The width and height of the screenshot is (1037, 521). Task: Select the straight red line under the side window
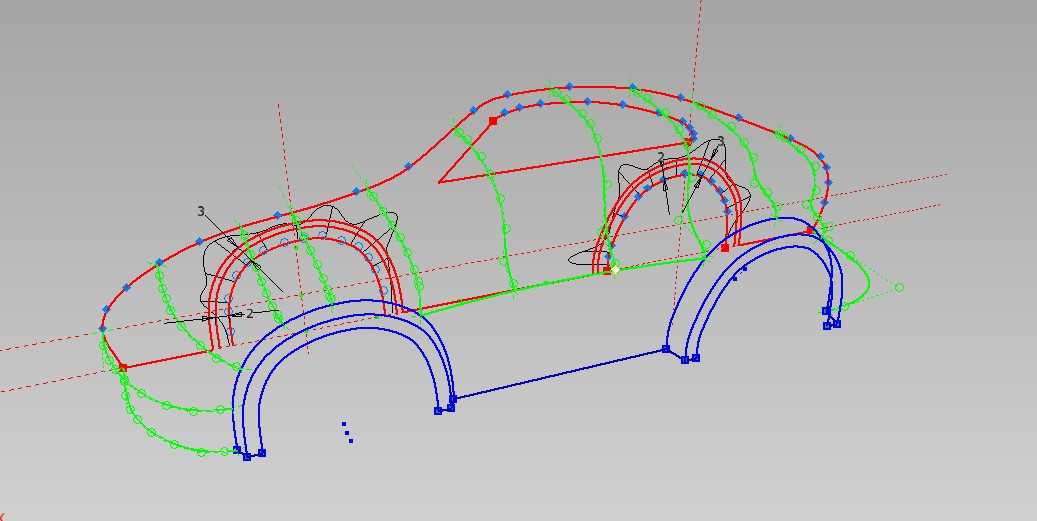point(562,161)
